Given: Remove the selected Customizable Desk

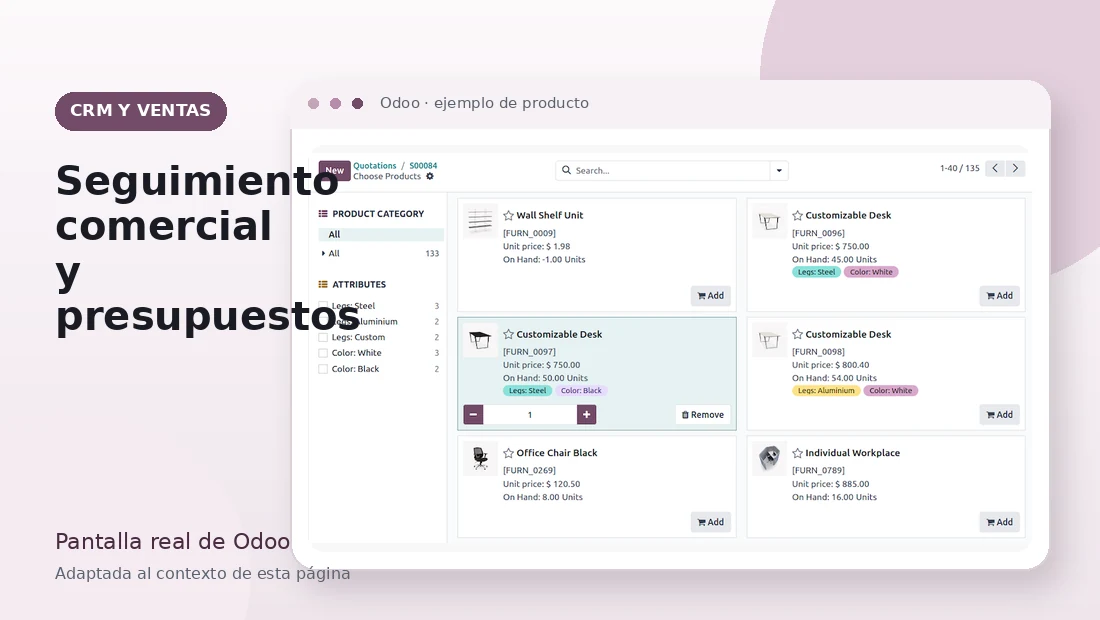Looking at the screenshot, I should click(x=703, y=415).
